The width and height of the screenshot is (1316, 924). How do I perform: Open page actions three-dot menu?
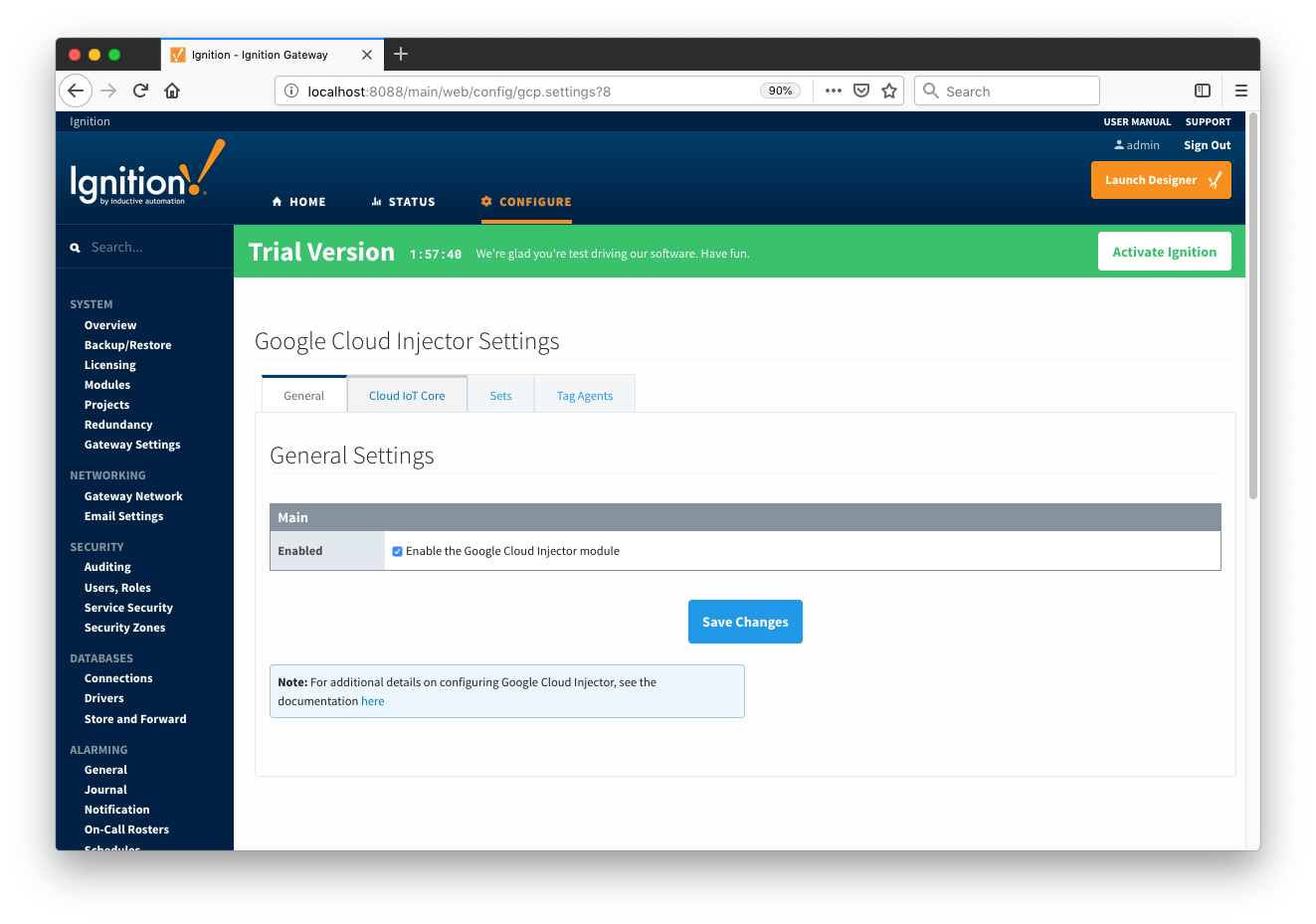(834, 91)
